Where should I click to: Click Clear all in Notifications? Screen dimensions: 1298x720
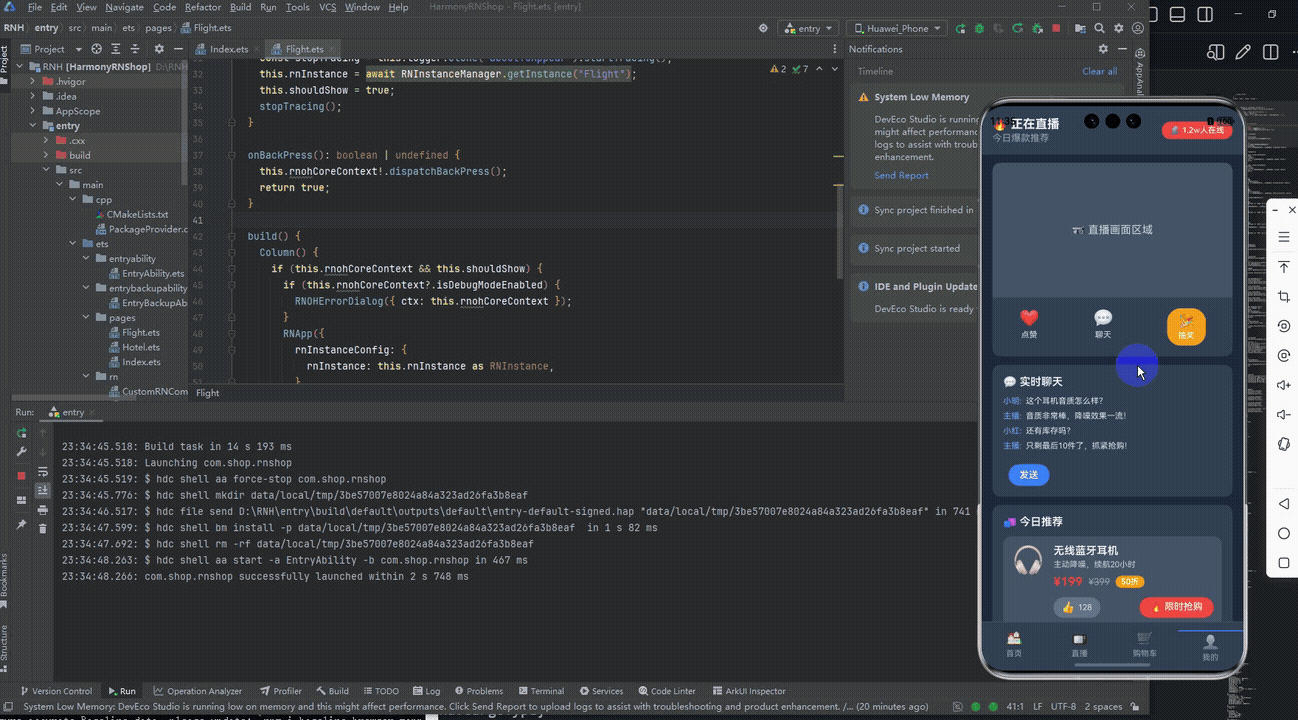[1099, 71]
